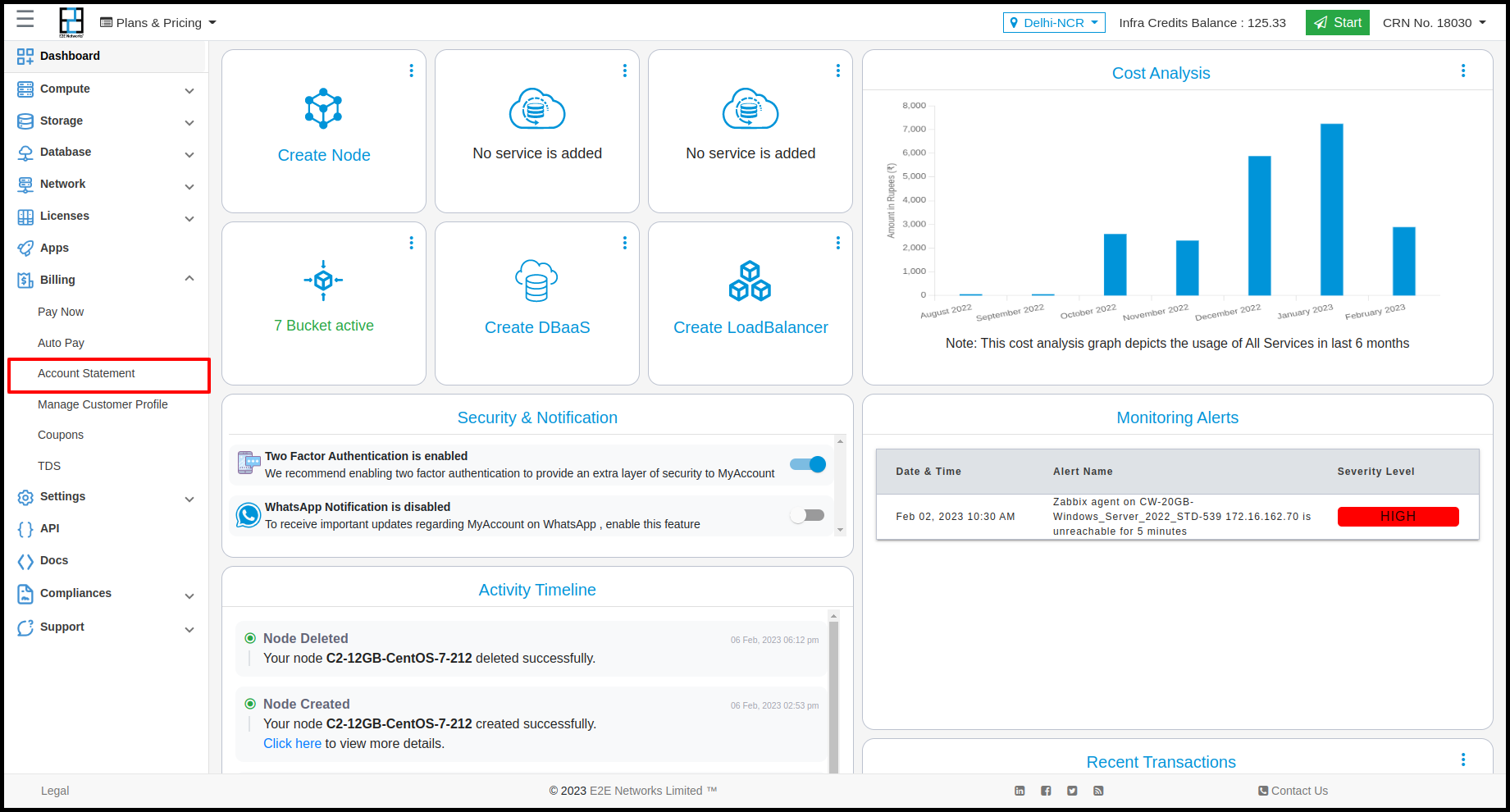This screenshot has width=1510, height=812.
Task: Click the red HIGH severity badge
Action: pyautogui.click(x=1398, y=517)
